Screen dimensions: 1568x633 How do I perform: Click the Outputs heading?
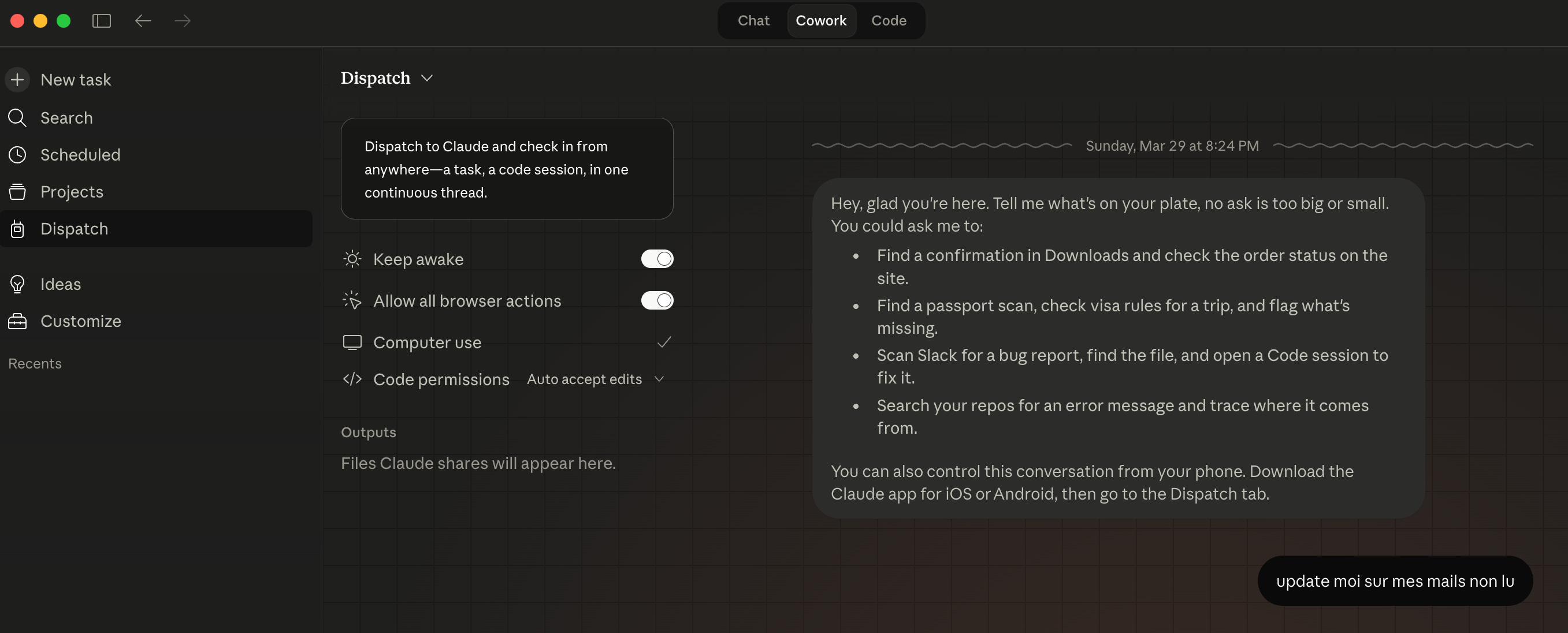[x=368, y=432]
